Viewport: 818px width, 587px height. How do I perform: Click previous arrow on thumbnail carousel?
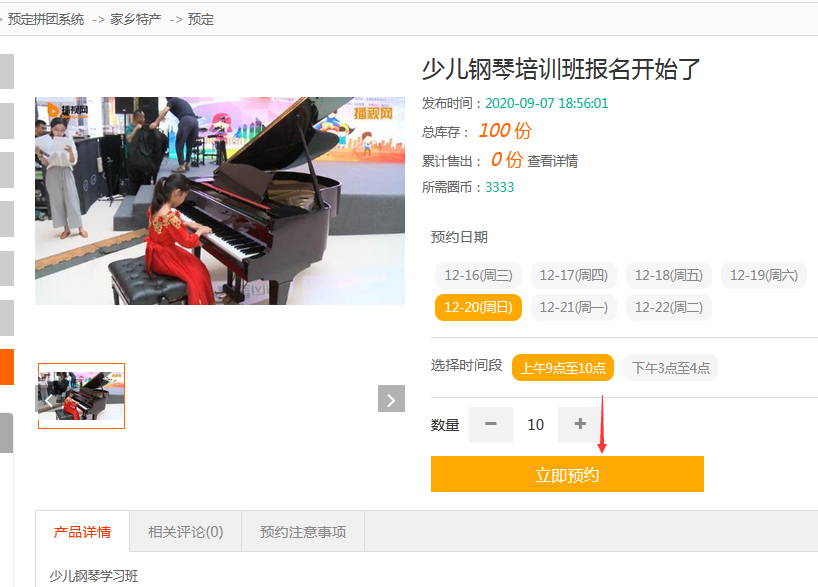click(48, 399)
